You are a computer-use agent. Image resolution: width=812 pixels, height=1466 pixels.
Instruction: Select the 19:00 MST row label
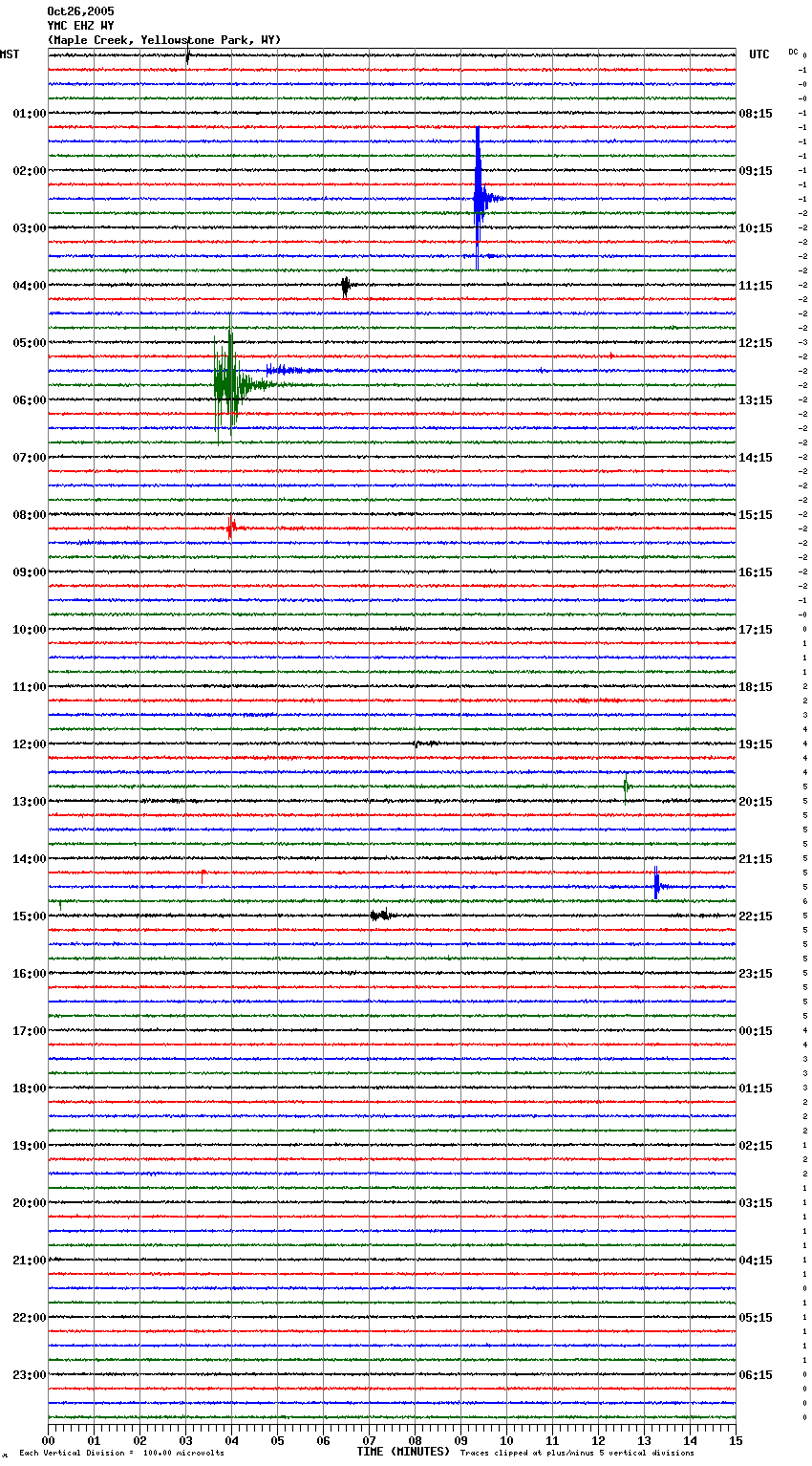30,1146
